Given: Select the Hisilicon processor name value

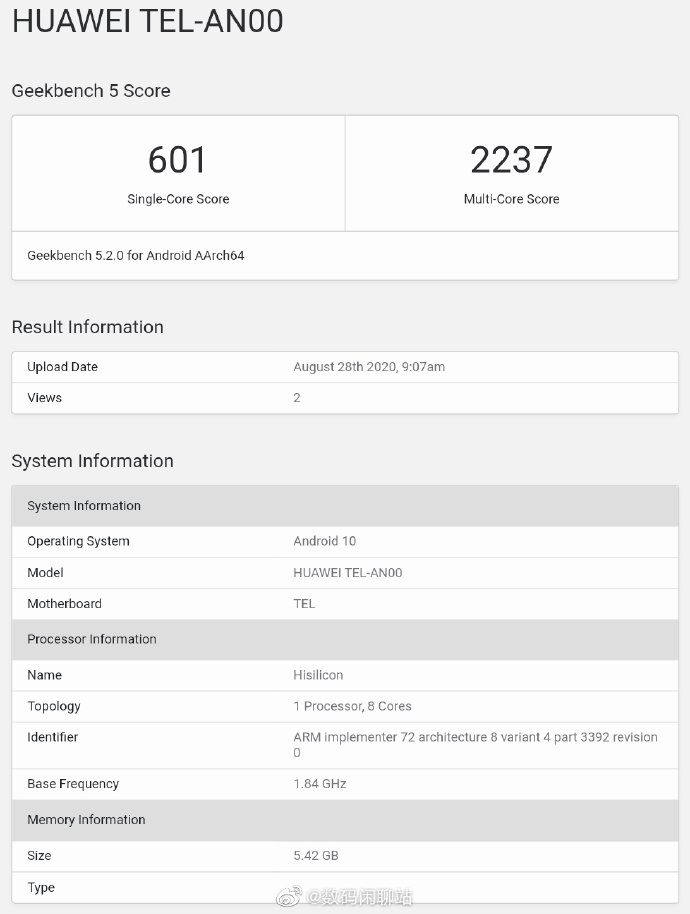Looking at the screenshot, I should tap(318, 675).
